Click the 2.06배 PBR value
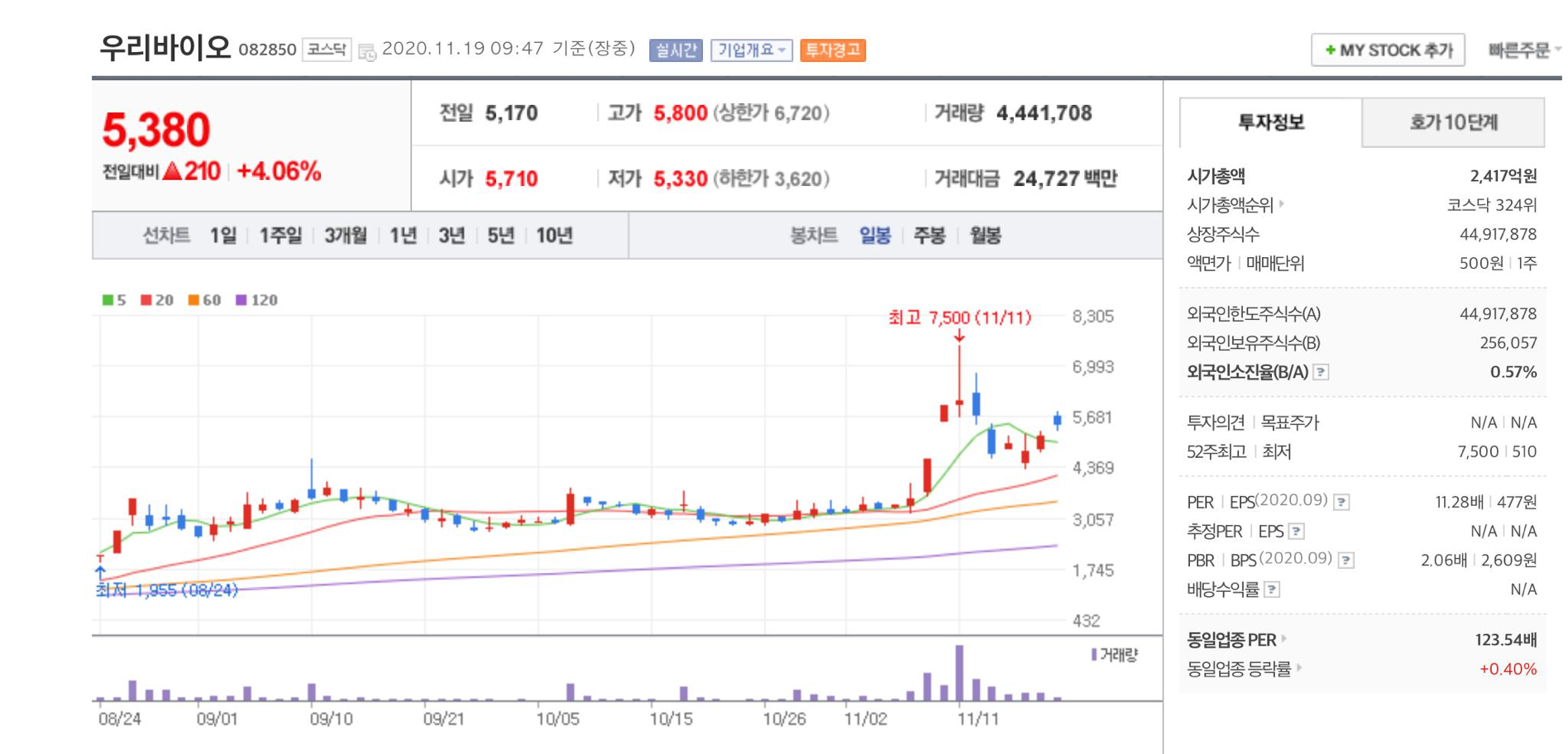 1443,561
